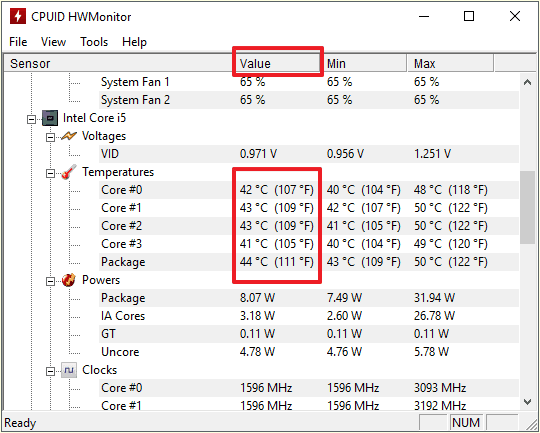Select the VID voltage row
The image size is (540, 433).
pyautogui.click(x=309, y=154)
